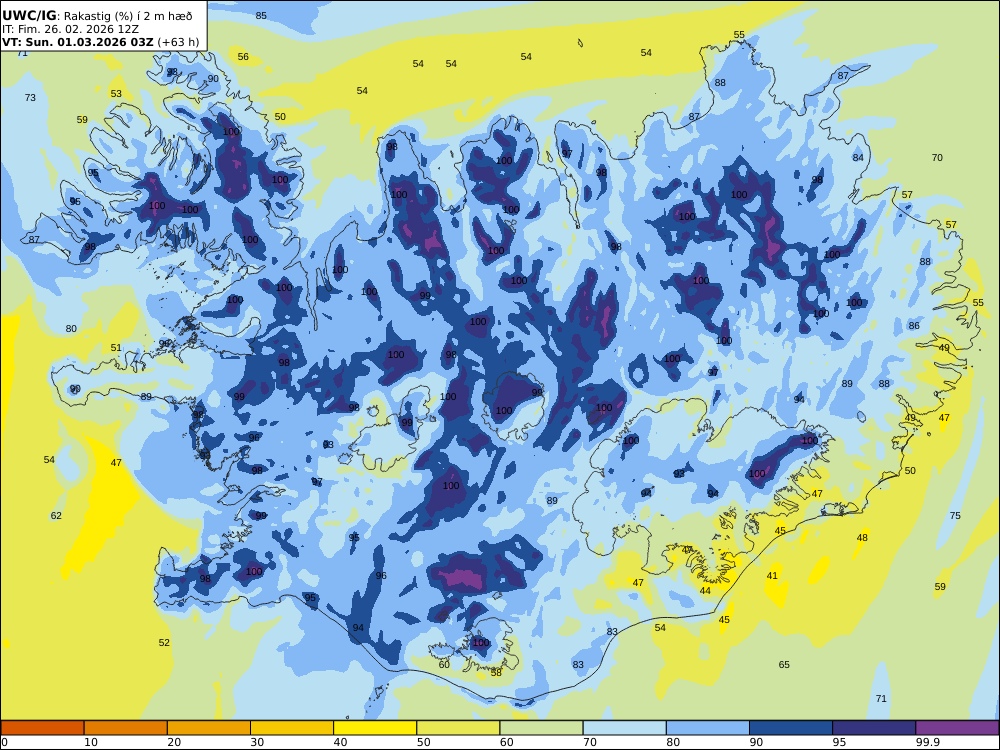Click the '73' humidity value on the map
The width and height of the screenshot is (1000, 750).
click(30, 98)
